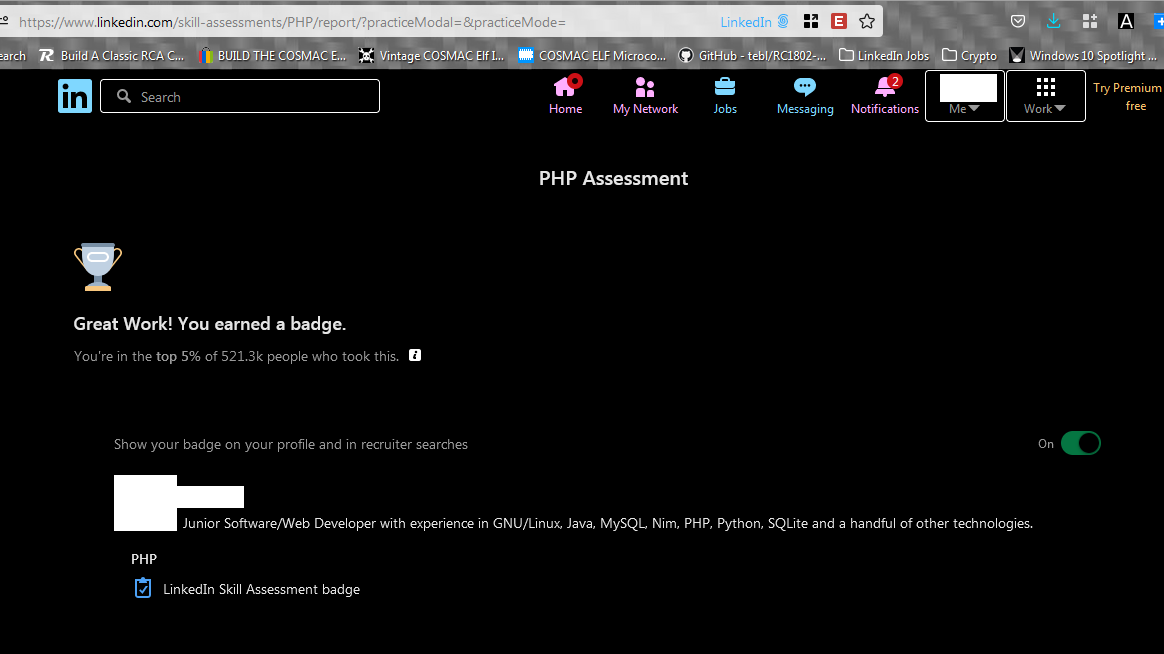Viewport: 1164px width, 654px height.
Task: Expand the Work apps grid menu
Action: tap(1045, 96)
